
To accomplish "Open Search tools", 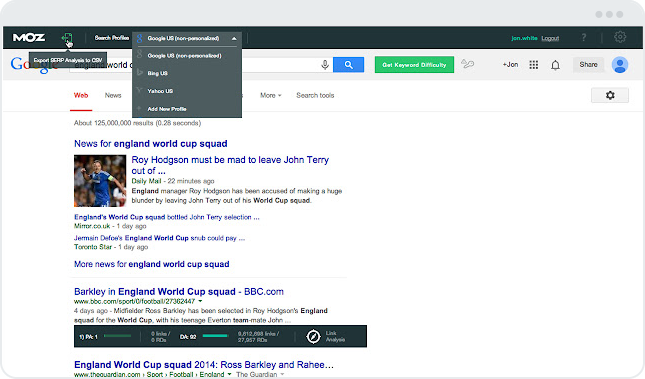I will (x=315, y=95).
